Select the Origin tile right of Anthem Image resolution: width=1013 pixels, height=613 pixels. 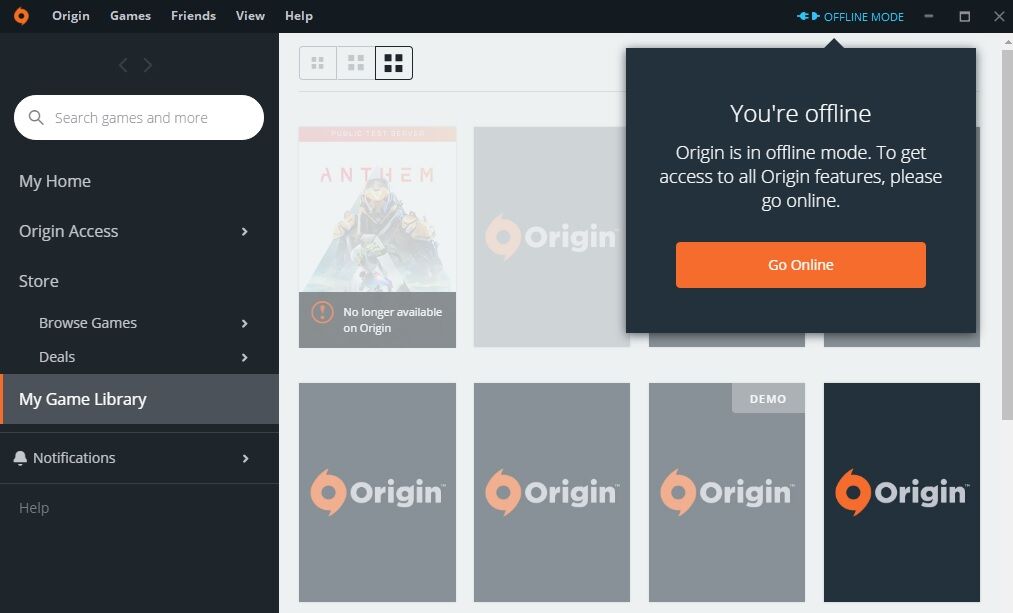pos(550,237)
